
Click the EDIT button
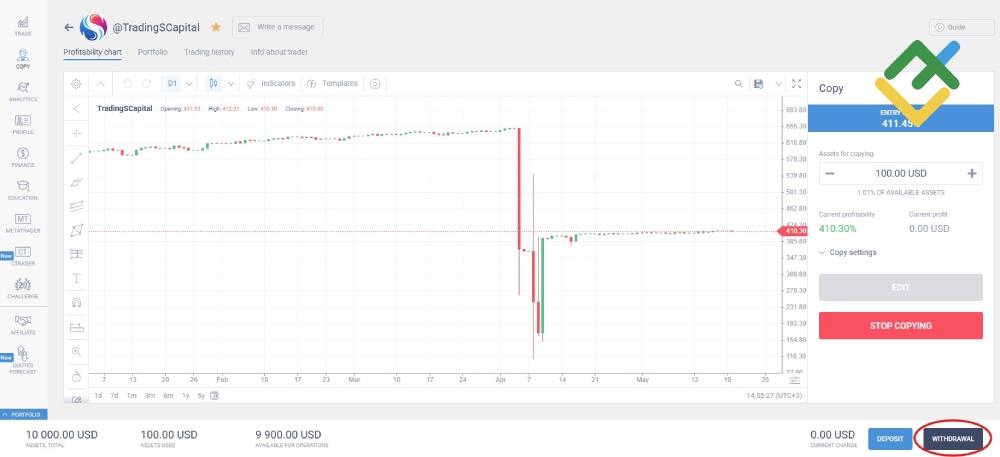coord(901,287)
